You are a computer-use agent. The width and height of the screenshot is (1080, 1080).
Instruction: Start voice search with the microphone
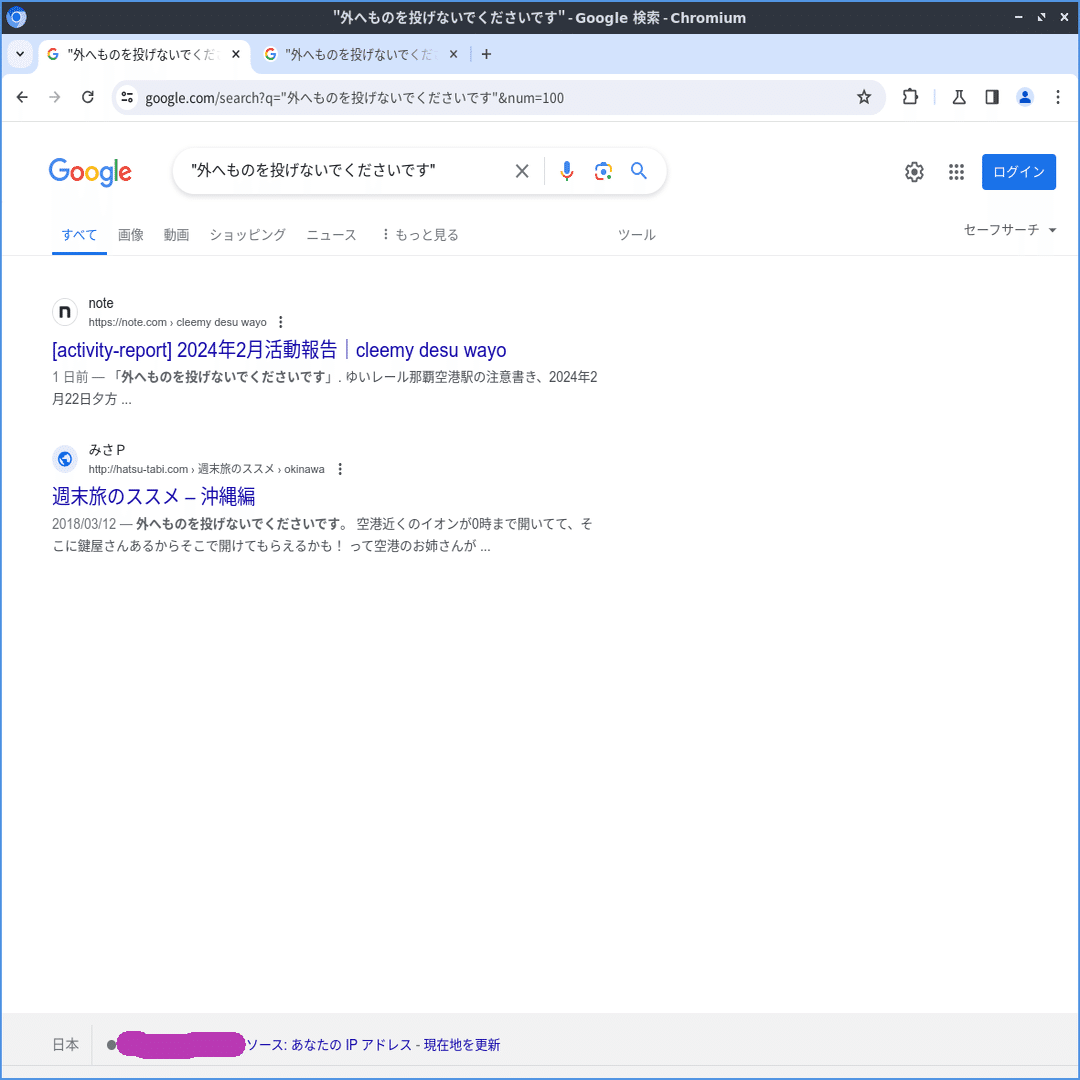[x=566, y=171]
